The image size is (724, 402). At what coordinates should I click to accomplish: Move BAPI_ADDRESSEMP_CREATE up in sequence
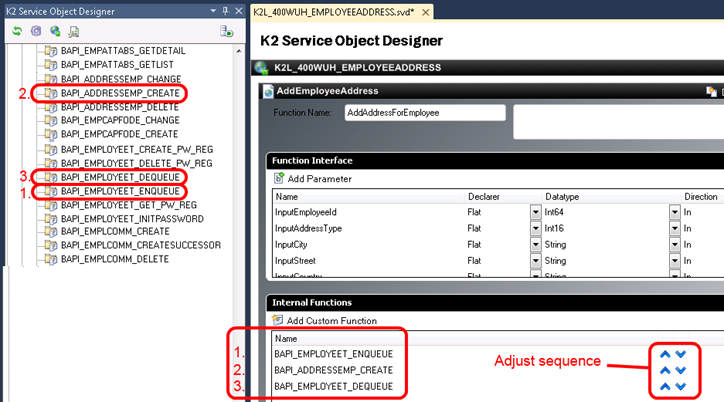click(x=665, y=370)
